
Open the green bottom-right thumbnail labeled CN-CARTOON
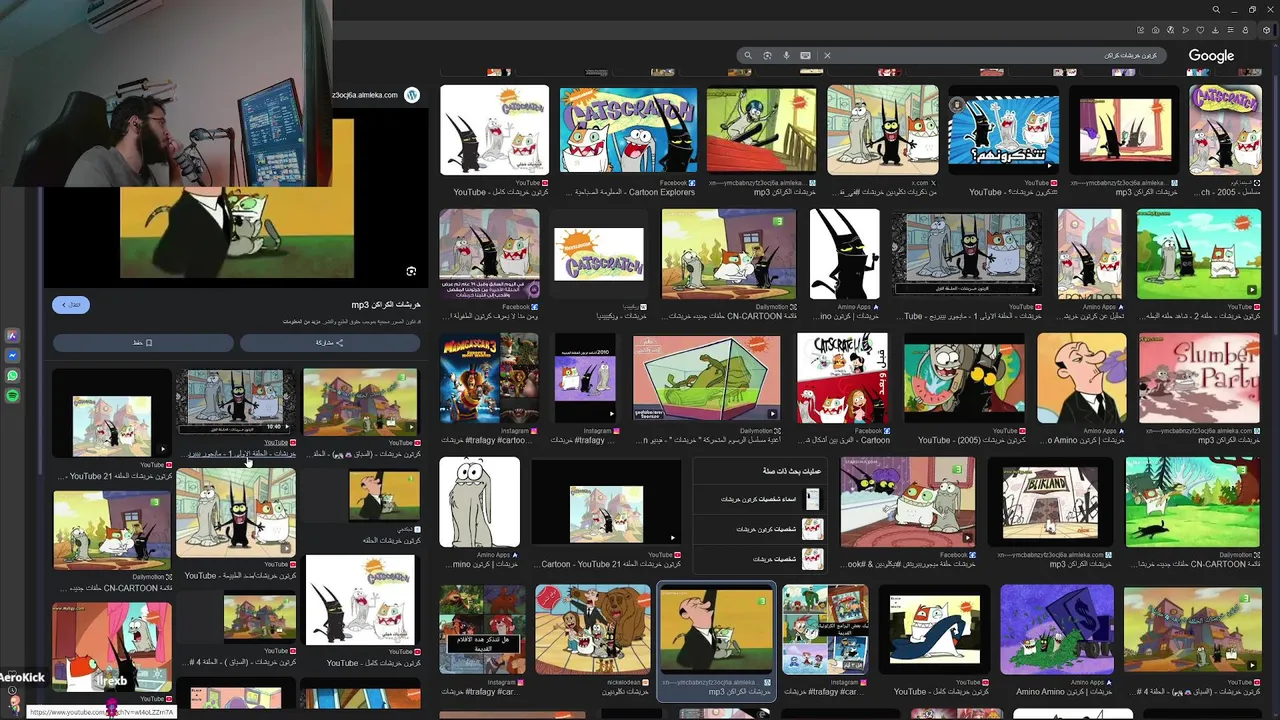pyautogui.click(x=1192, y=502)
